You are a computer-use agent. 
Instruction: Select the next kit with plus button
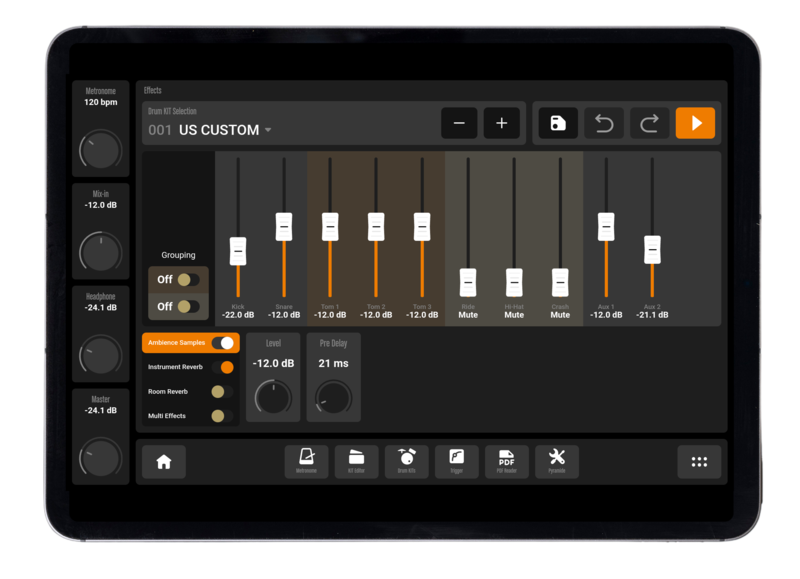[502, 123]
